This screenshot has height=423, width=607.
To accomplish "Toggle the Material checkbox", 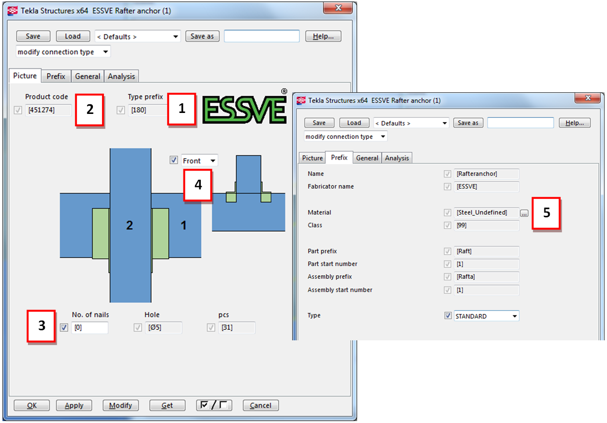I will pyautogui.click(x=448, y=212).
